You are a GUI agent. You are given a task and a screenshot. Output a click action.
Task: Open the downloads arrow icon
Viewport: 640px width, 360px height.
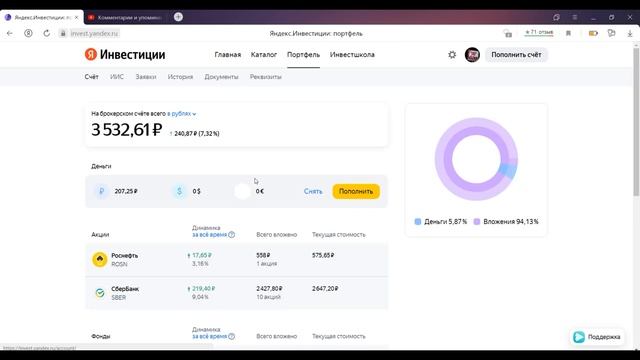[630, 33]
